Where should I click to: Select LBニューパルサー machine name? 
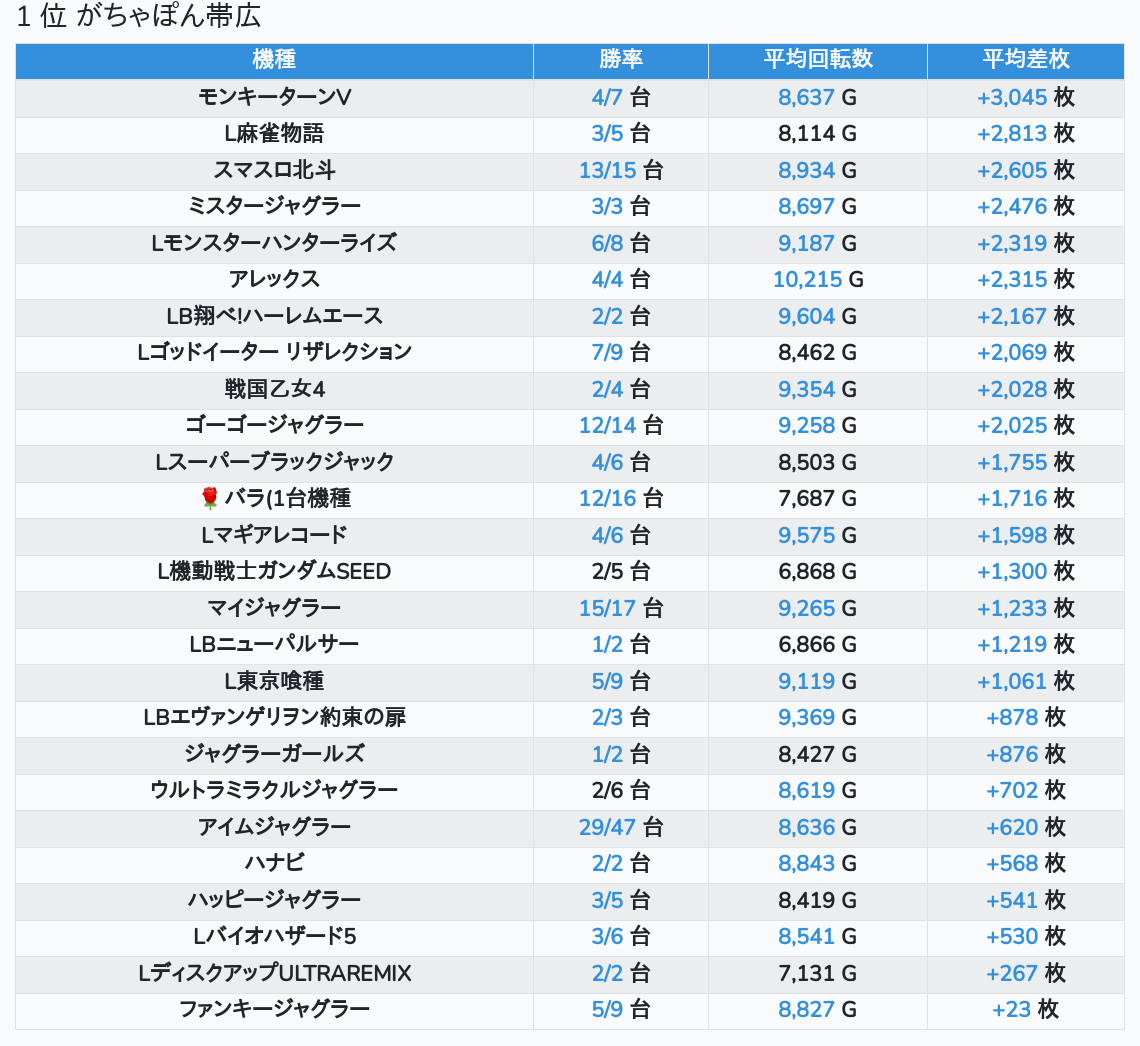(274, 645)
